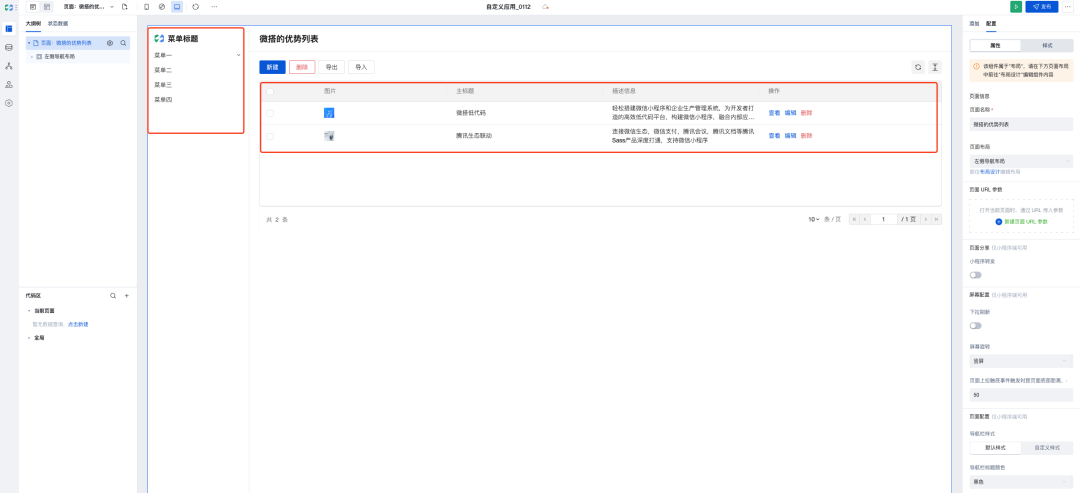Open the page selector dropdown in top bar
Screen dimensions: 1080x493
click(x=87, y=6)
